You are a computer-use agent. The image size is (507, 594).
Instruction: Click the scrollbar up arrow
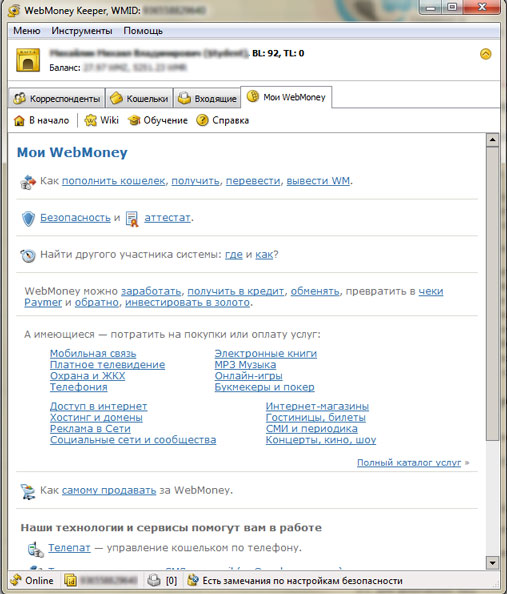tap(492, 140)
